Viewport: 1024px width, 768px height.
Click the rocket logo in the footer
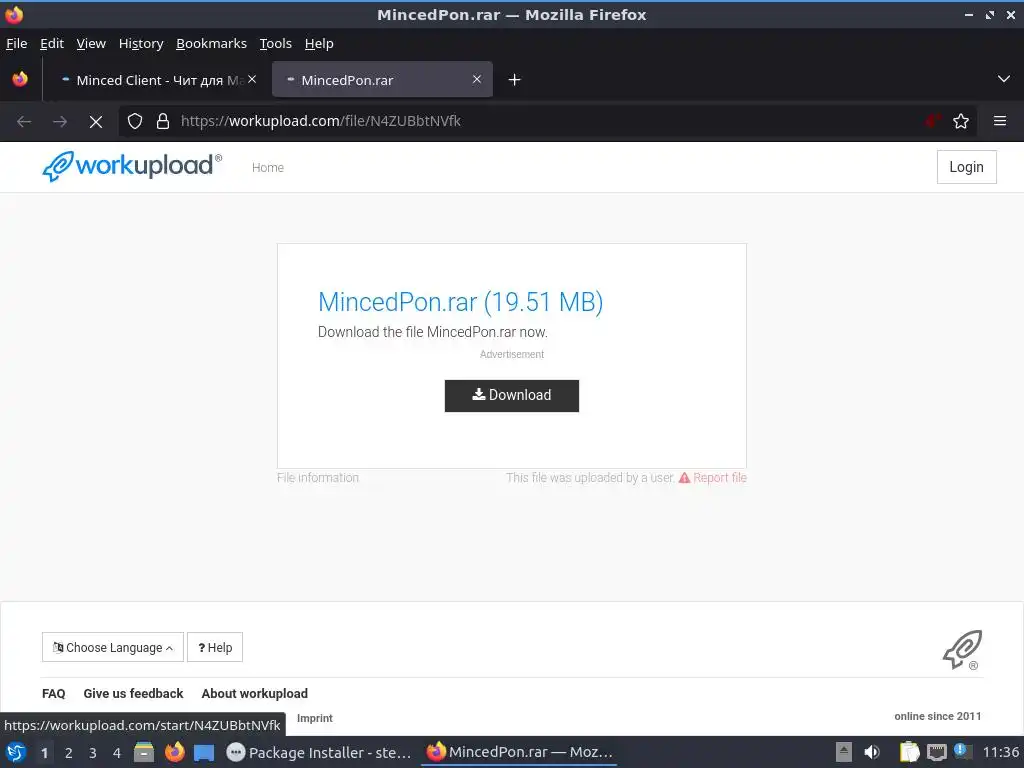pyautogui.click(x=963, y=649)
